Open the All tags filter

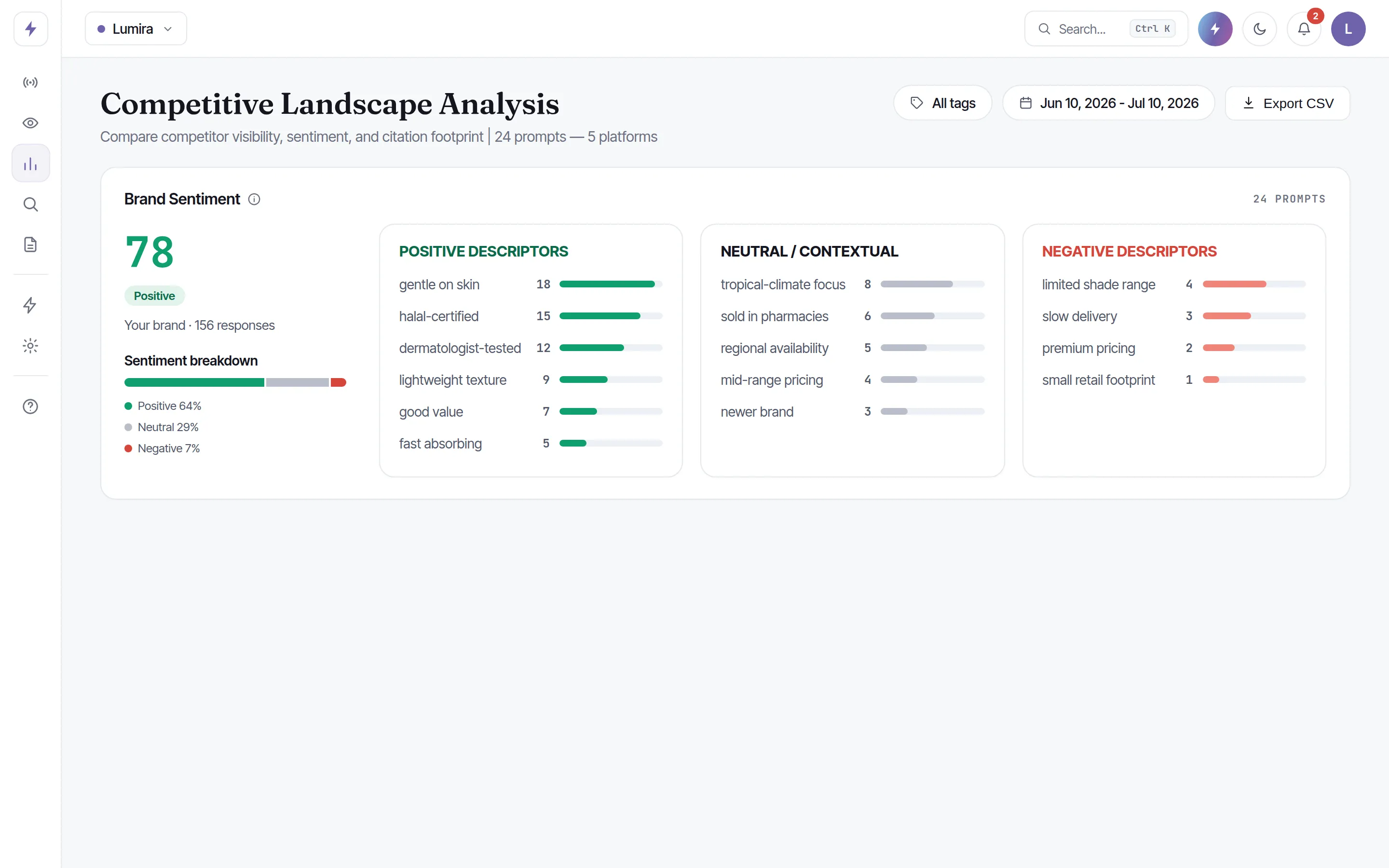click(942, 103)
